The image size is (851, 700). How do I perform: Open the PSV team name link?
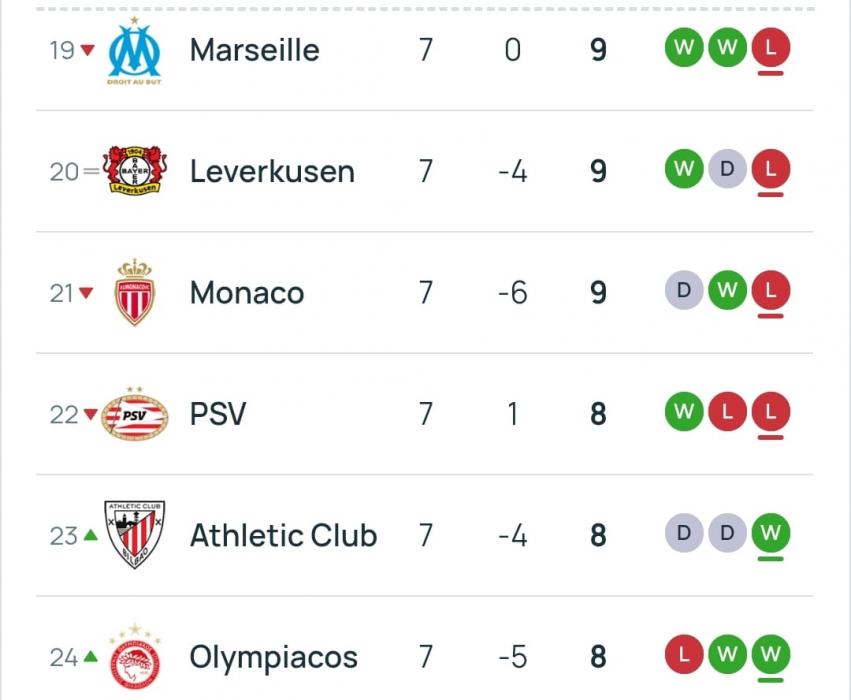point(218,414)
